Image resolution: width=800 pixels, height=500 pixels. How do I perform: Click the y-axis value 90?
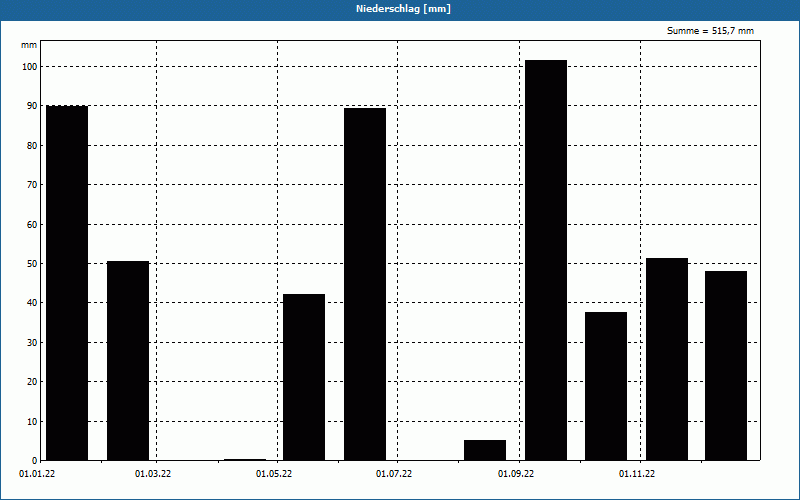click(x=33, y=106)
